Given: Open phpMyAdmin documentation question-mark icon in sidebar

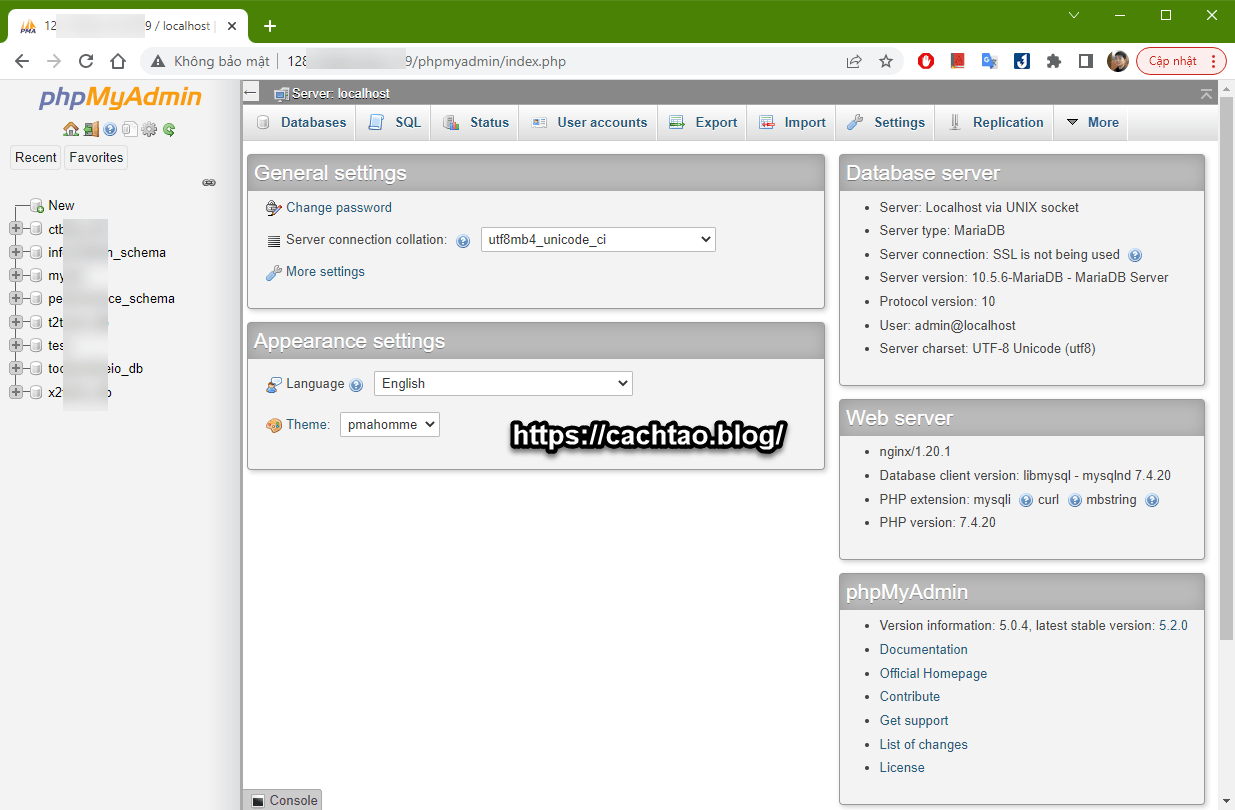Looking at the screenshot, I should (x=110, y=129).
